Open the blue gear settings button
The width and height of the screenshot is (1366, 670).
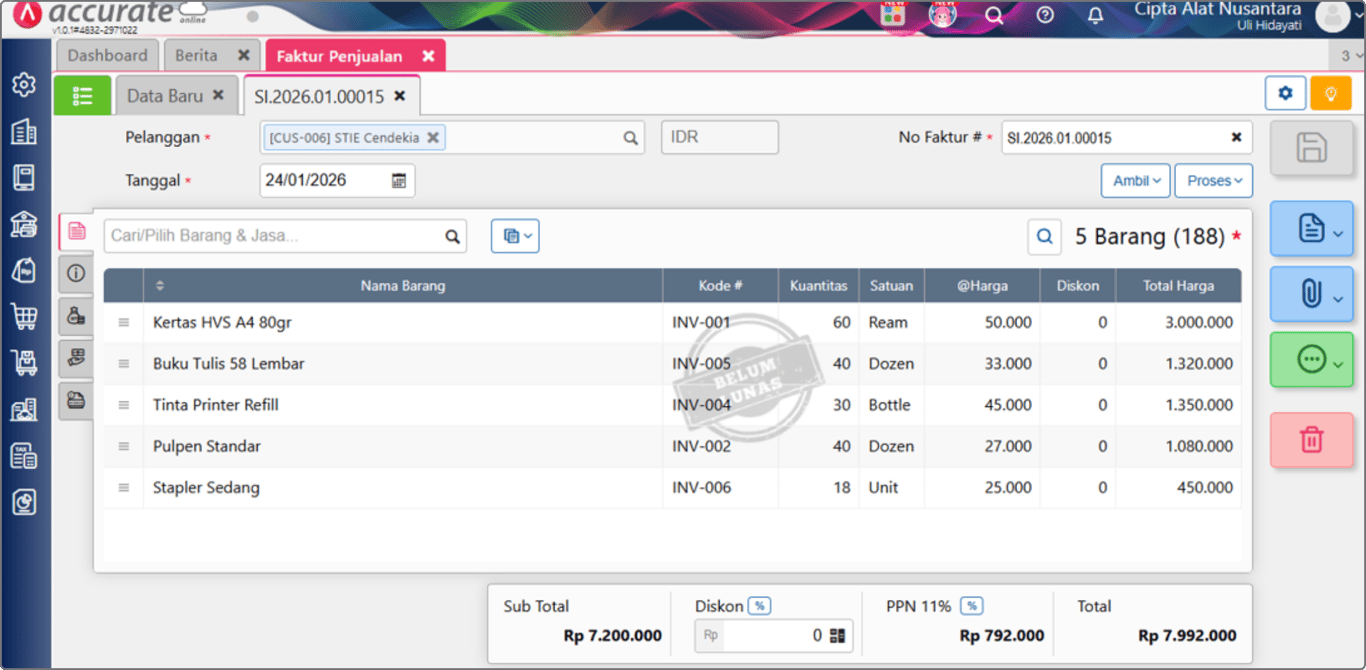coord(1285,93)
